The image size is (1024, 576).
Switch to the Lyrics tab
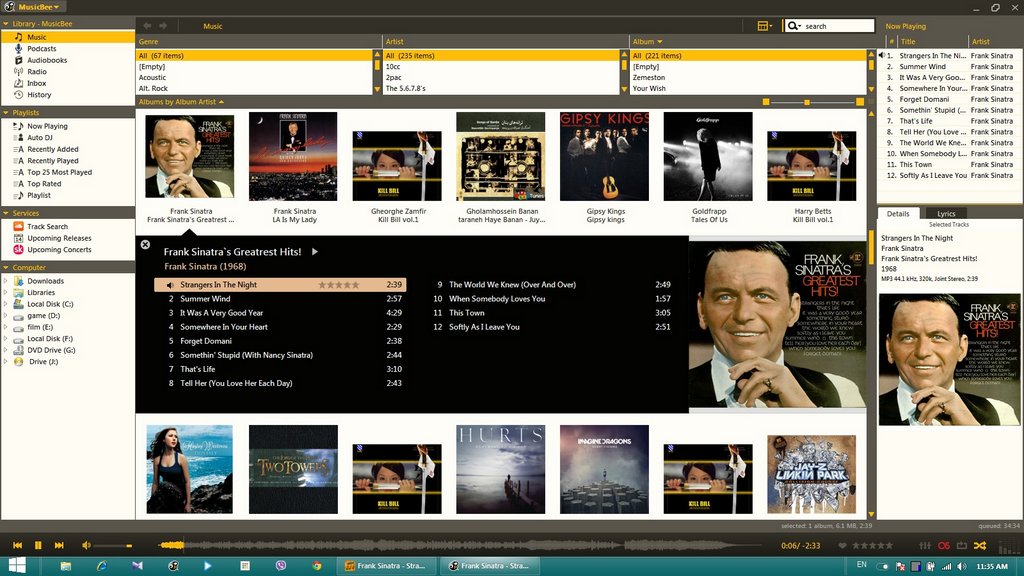tap(945, 213)
